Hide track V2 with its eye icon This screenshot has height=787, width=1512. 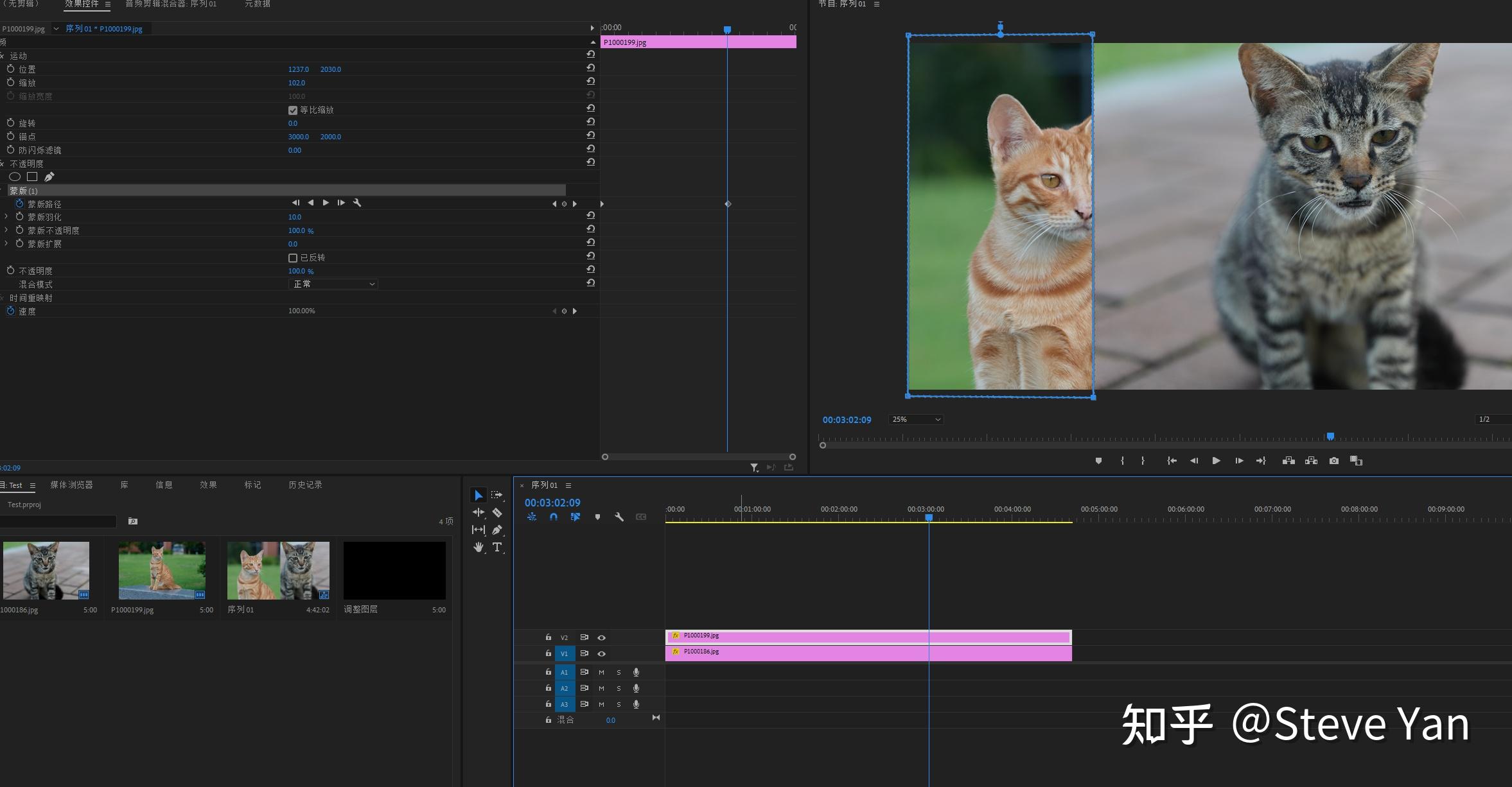(602, 638)
